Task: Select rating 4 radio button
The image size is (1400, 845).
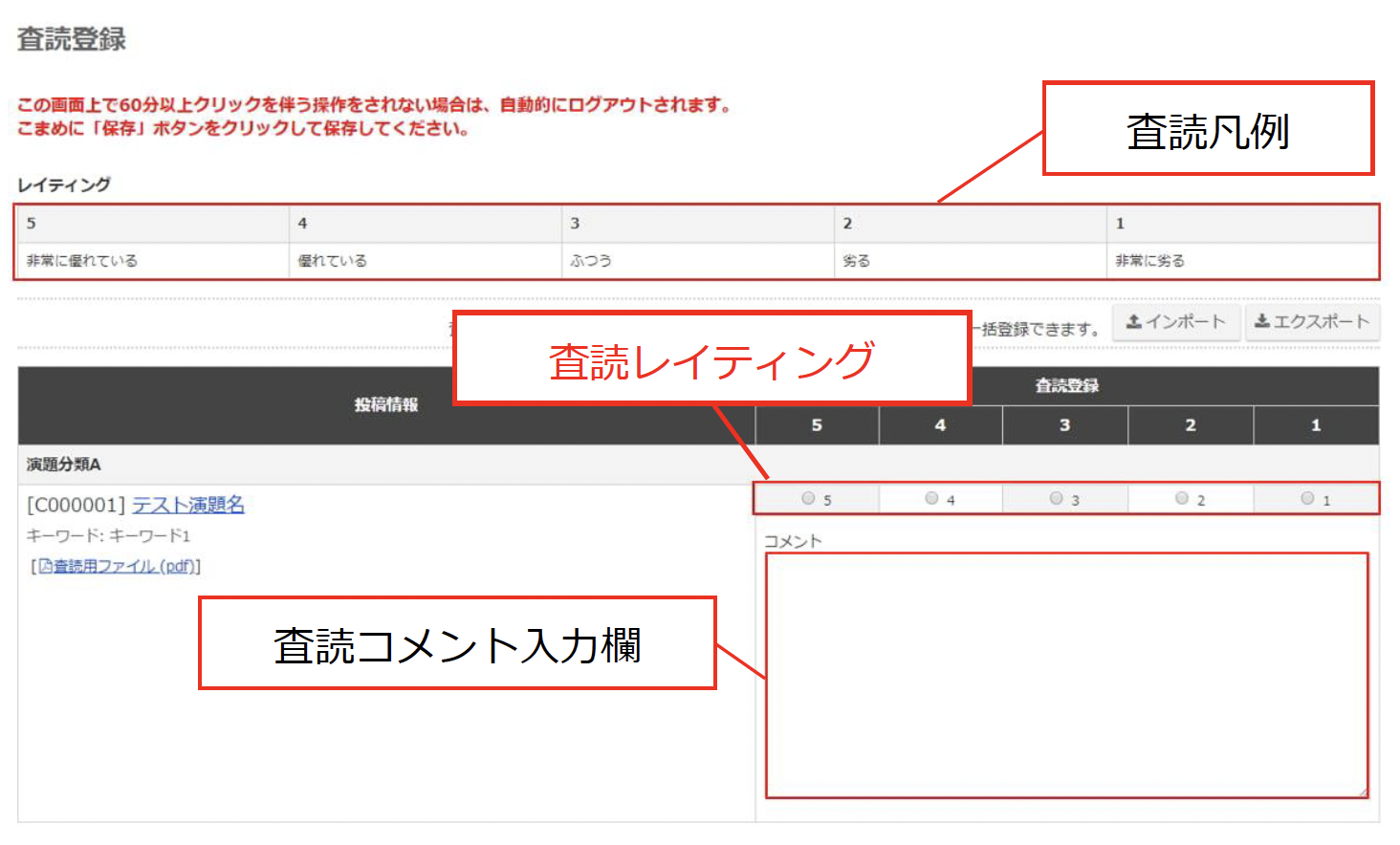Action: (x=931, y=498)
